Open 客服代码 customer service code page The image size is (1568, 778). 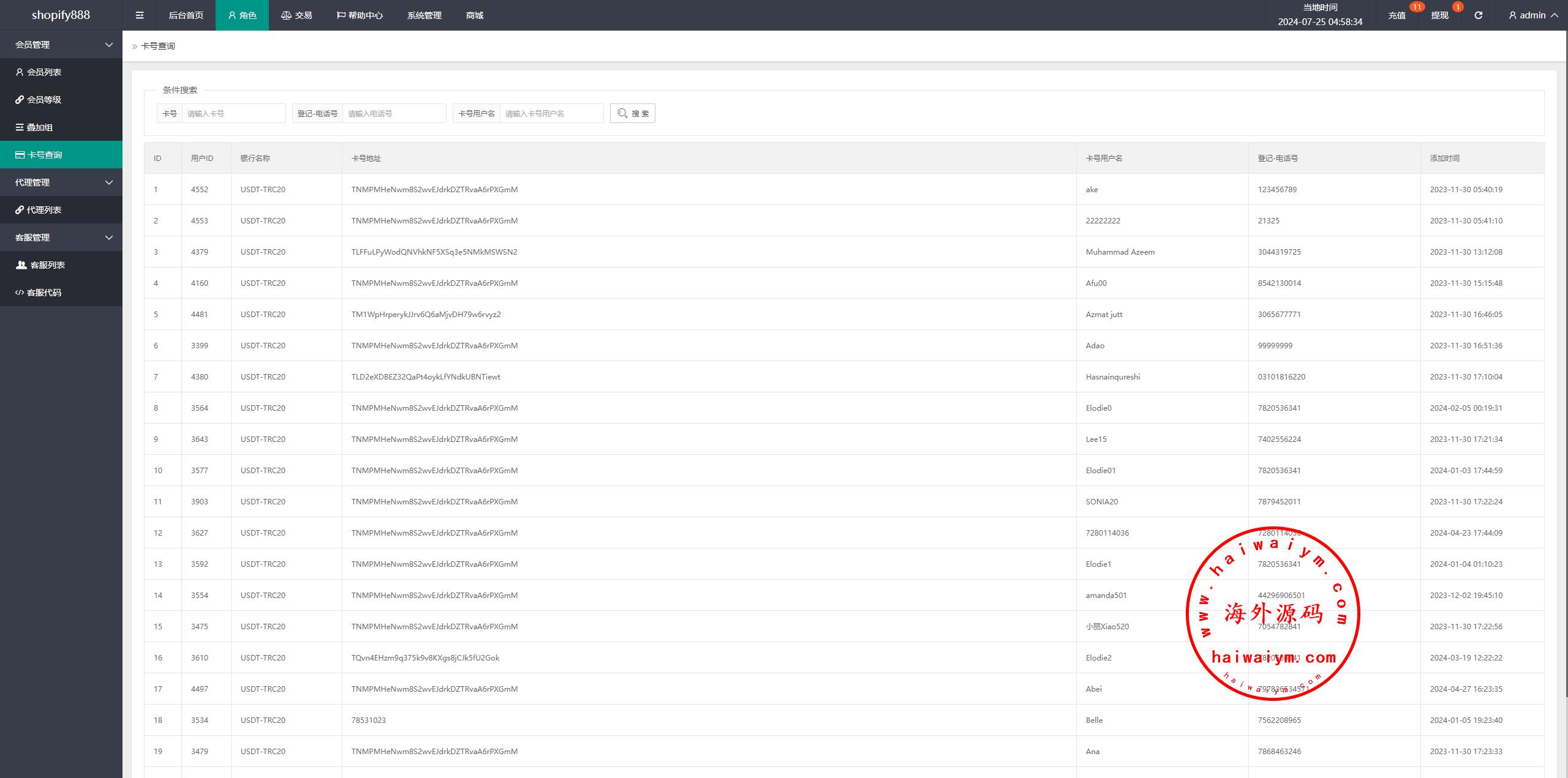[x=44, y=293]
